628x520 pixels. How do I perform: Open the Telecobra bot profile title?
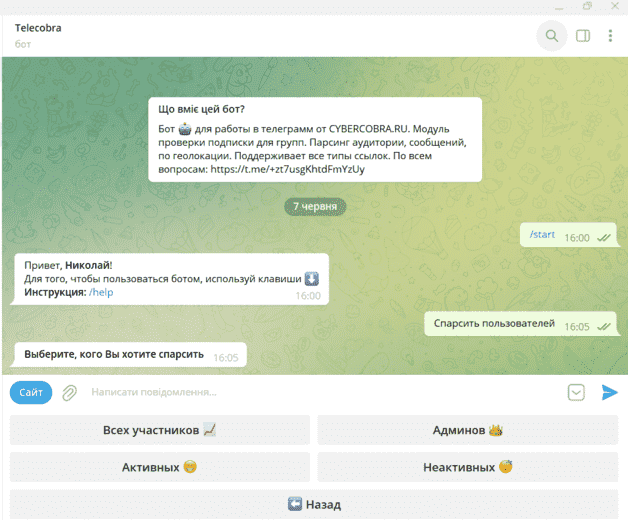(38, 28)
